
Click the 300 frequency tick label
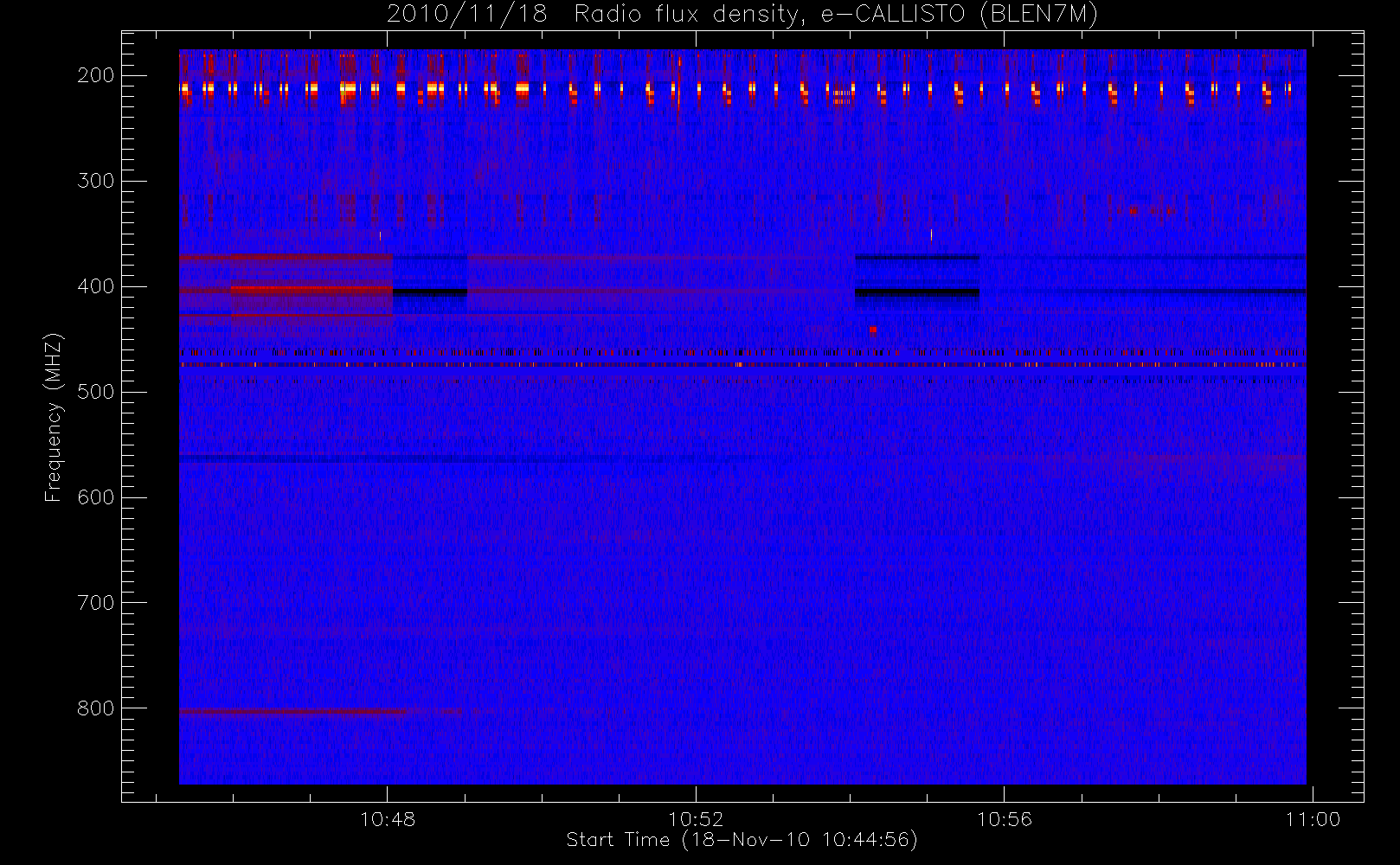pos(96,181)
